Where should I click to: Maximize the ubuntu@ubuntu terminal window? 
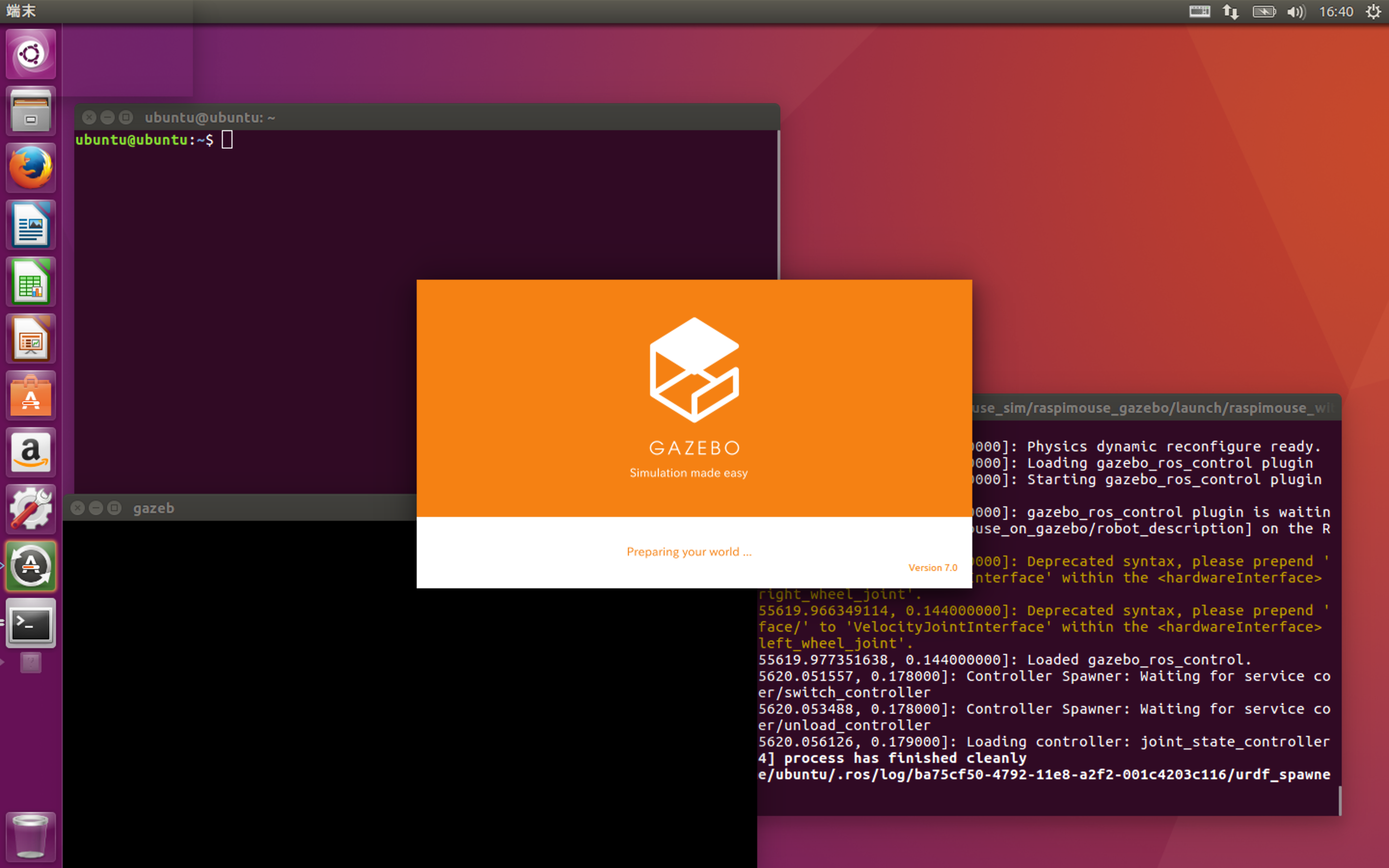coord(126,118)
